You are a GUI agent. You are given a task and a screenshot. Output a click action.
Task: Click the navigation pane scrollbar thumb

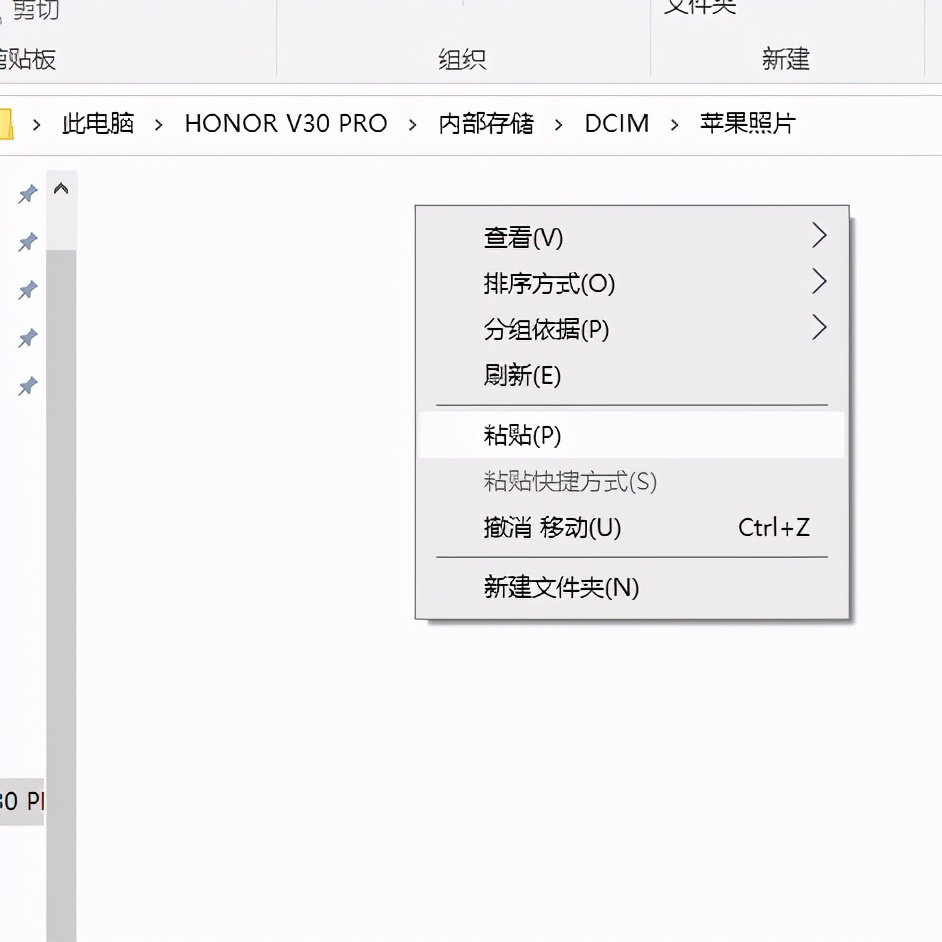tap(61, 595)
